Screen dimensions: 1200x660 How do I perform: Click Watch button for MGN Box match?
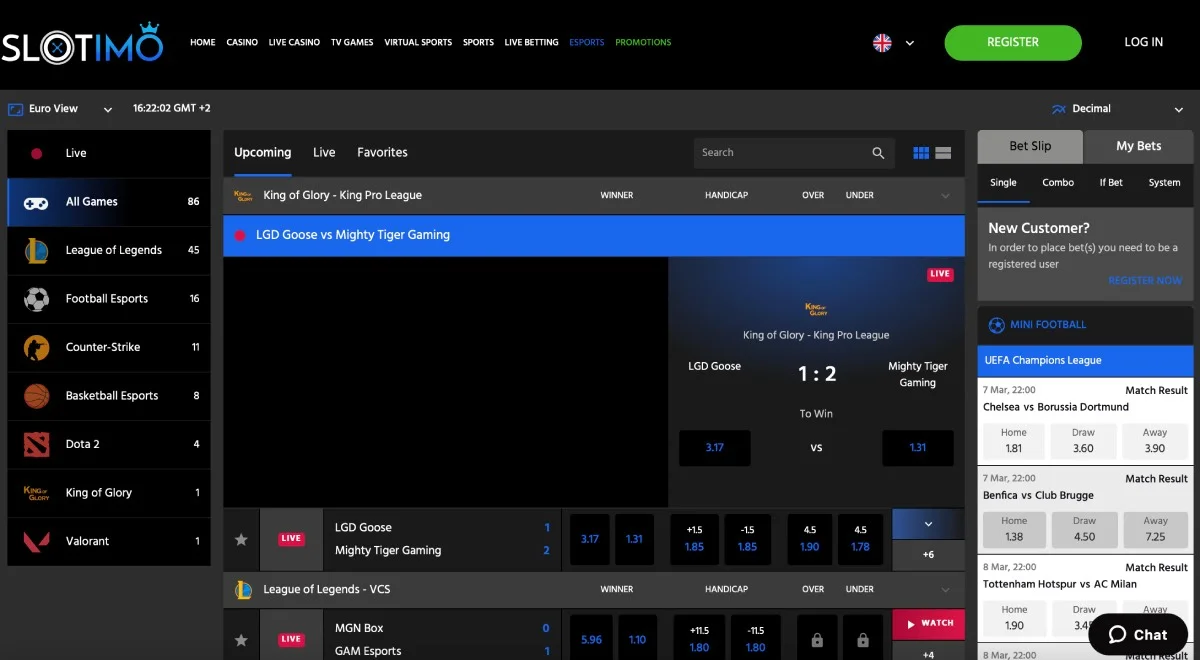[x=928, y=624]
